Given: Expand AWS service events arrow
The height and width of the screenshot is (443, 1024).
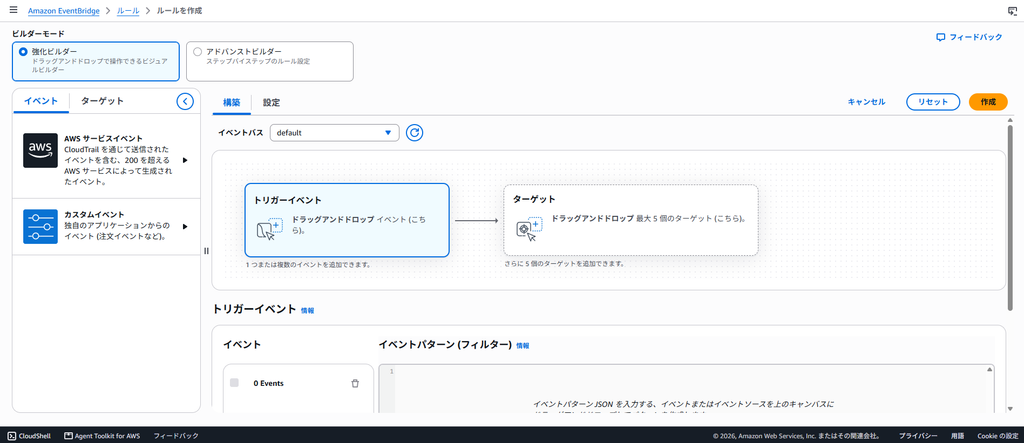Looking at the screenshot, I should tap(185, 160).
